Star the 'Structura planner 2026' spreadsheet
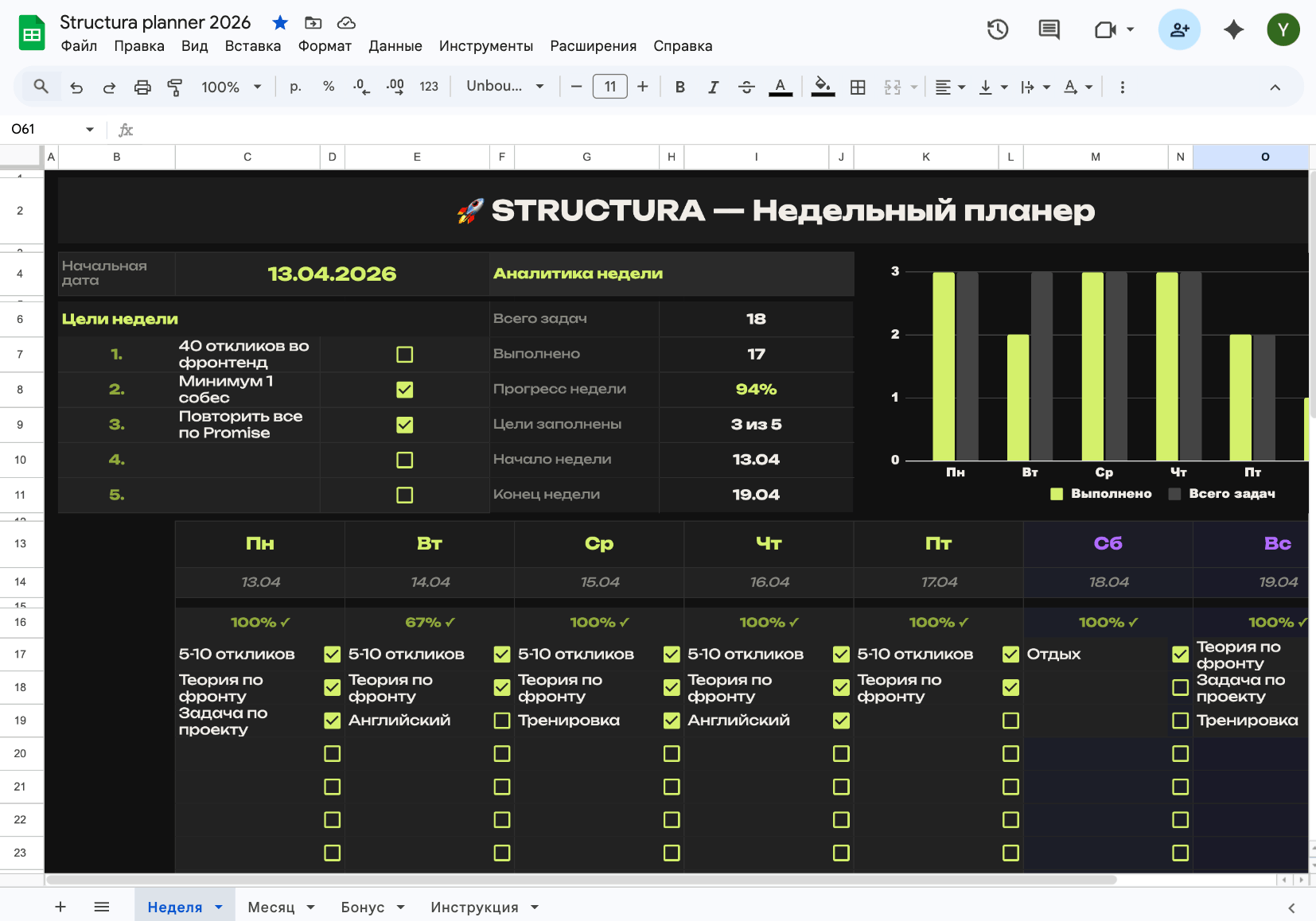This screenshot has height=921, width=1316. (280, 22)
